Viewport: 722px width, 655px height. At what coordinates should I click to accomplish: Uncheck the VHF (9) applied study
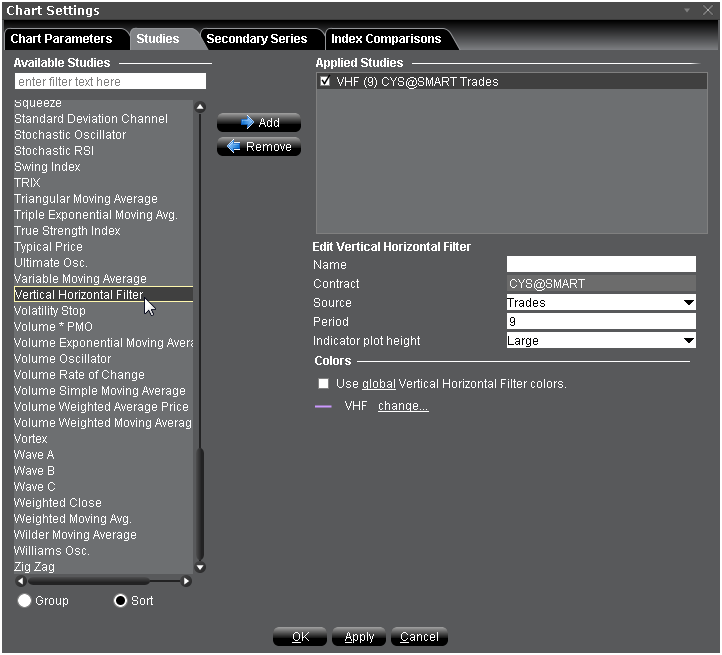[325, 82]
